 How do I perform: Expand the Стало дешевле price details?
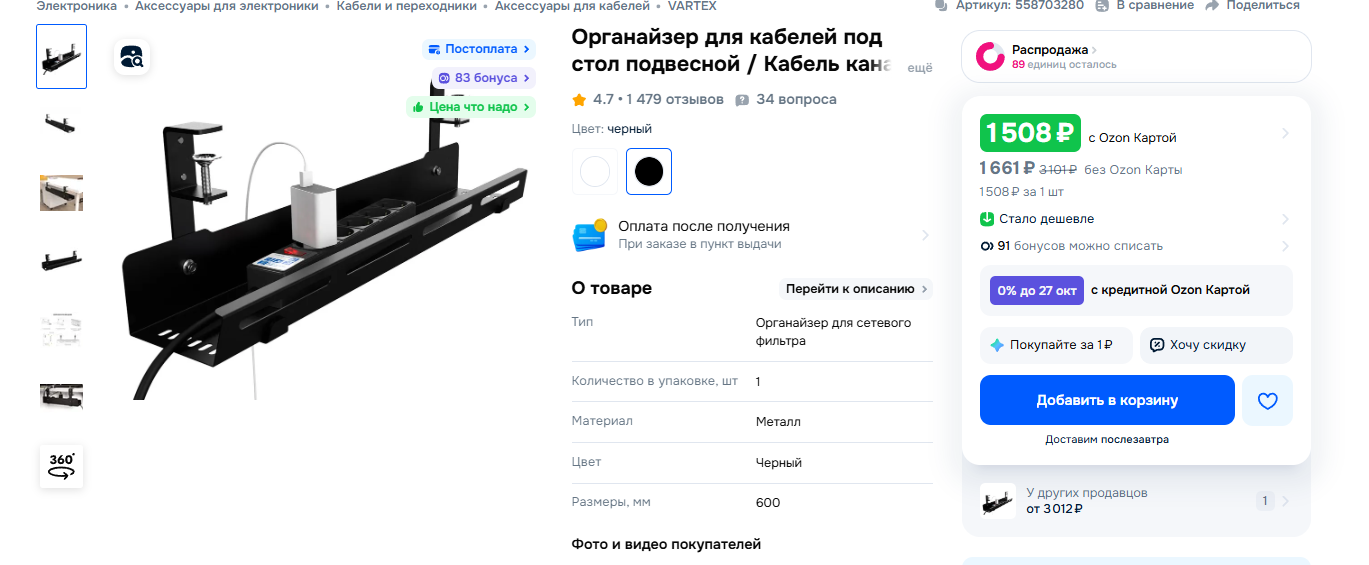[1136, 219]
